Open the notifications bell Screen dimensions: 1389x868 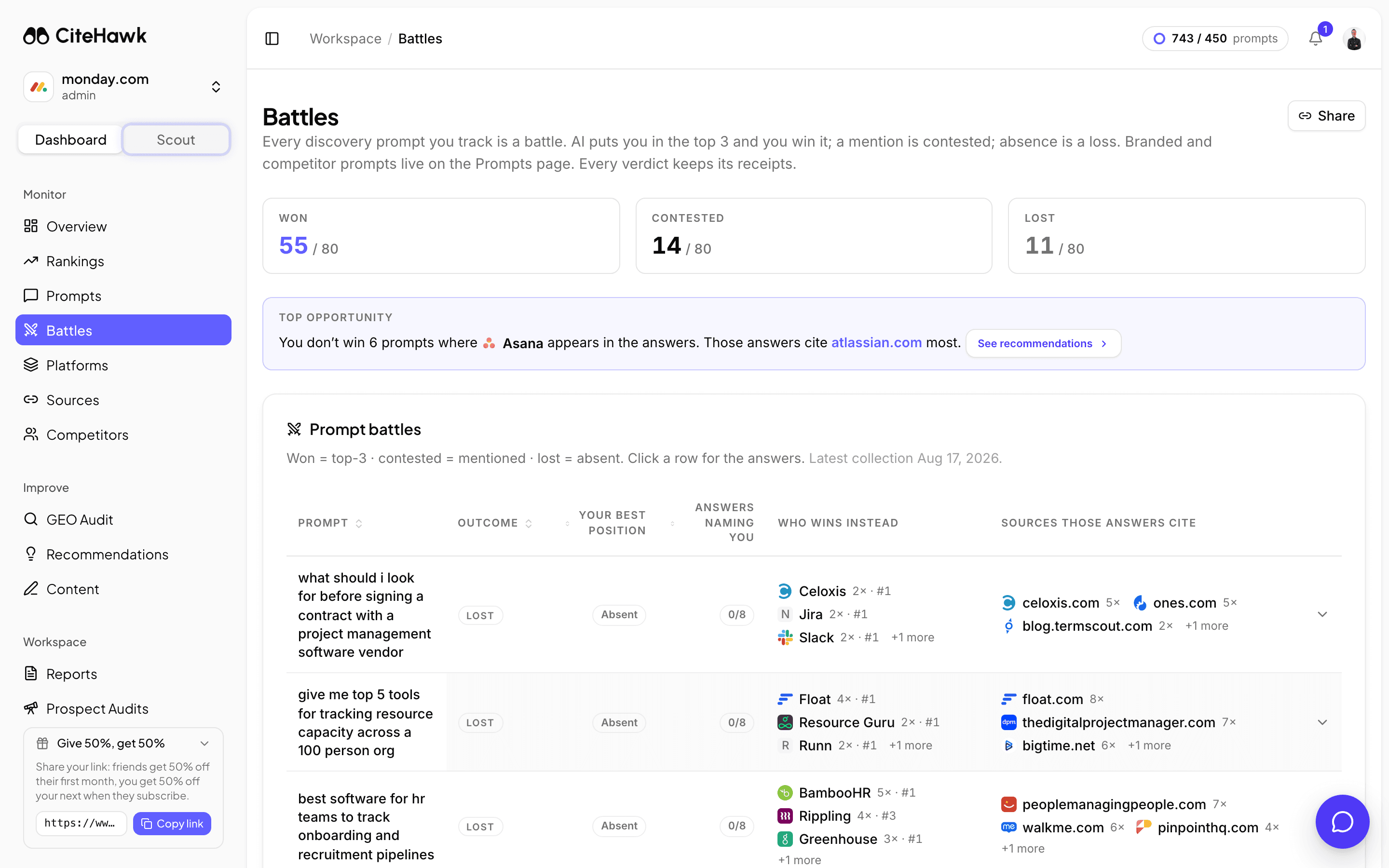[x=1316, y=39]
